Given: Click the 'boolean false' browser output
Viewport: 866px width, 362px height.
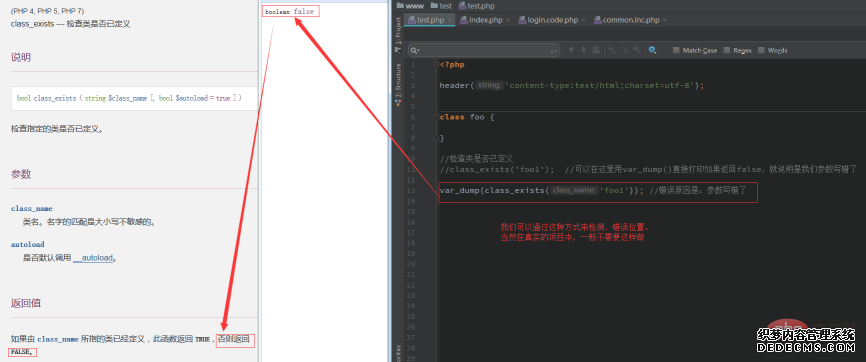Looking at the screenshot, I should pyautogui.click(x=289, y=12).
